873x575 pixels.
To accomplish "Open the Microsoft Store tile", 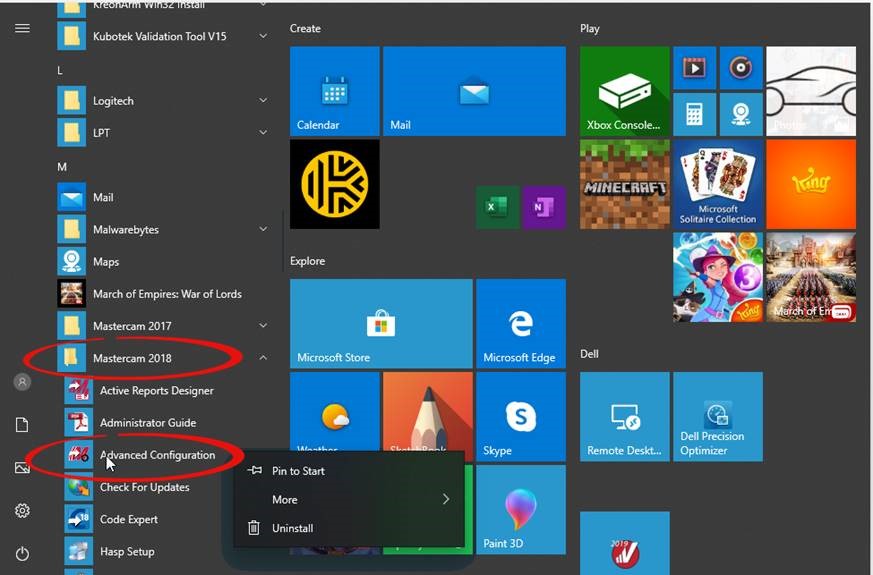I will point(381,323).
